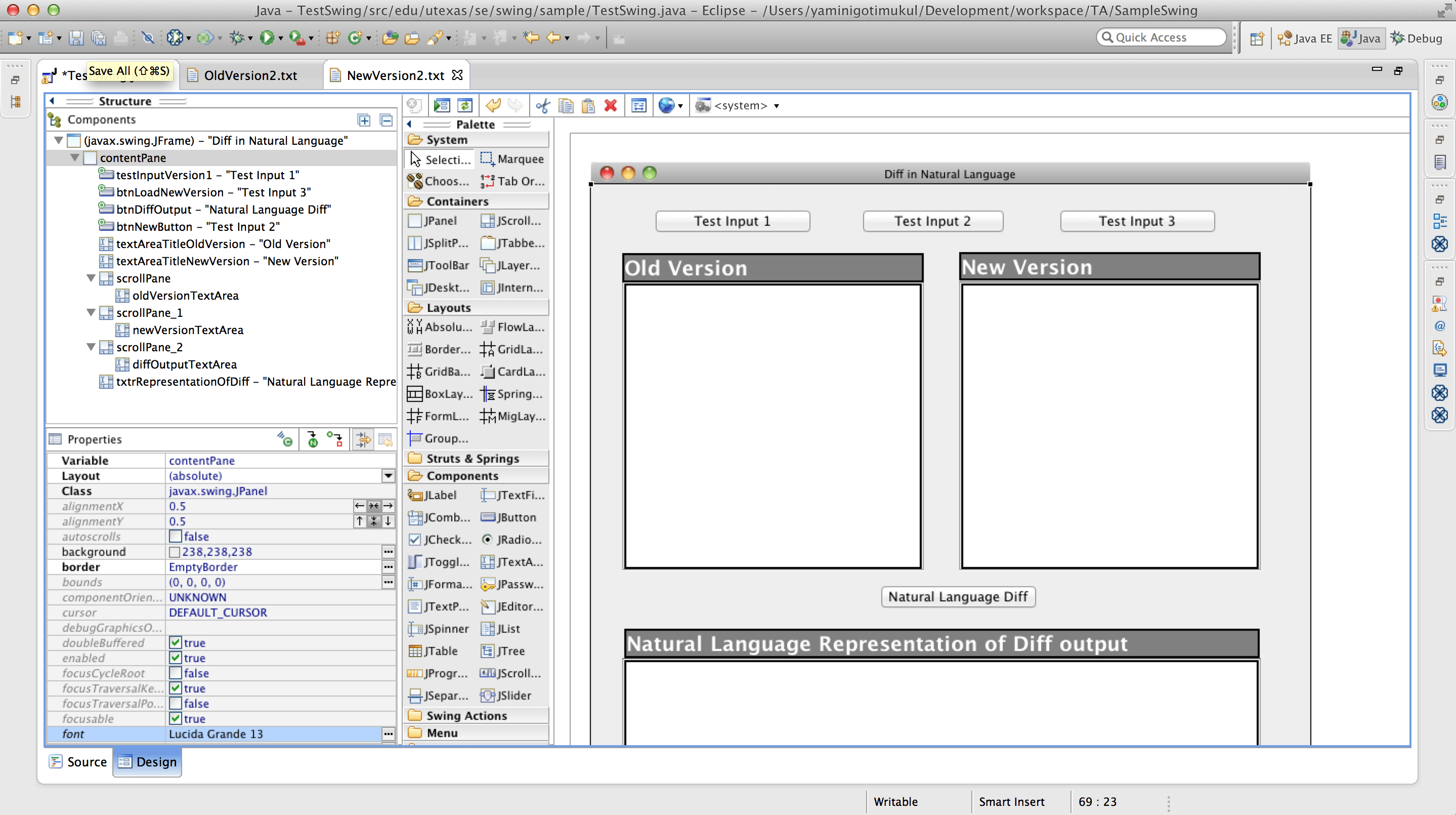The height and width of the screenshot is (815, 1456).
Task: Collapse the scrollPane_1 tree node
Action: click(91, 313)
